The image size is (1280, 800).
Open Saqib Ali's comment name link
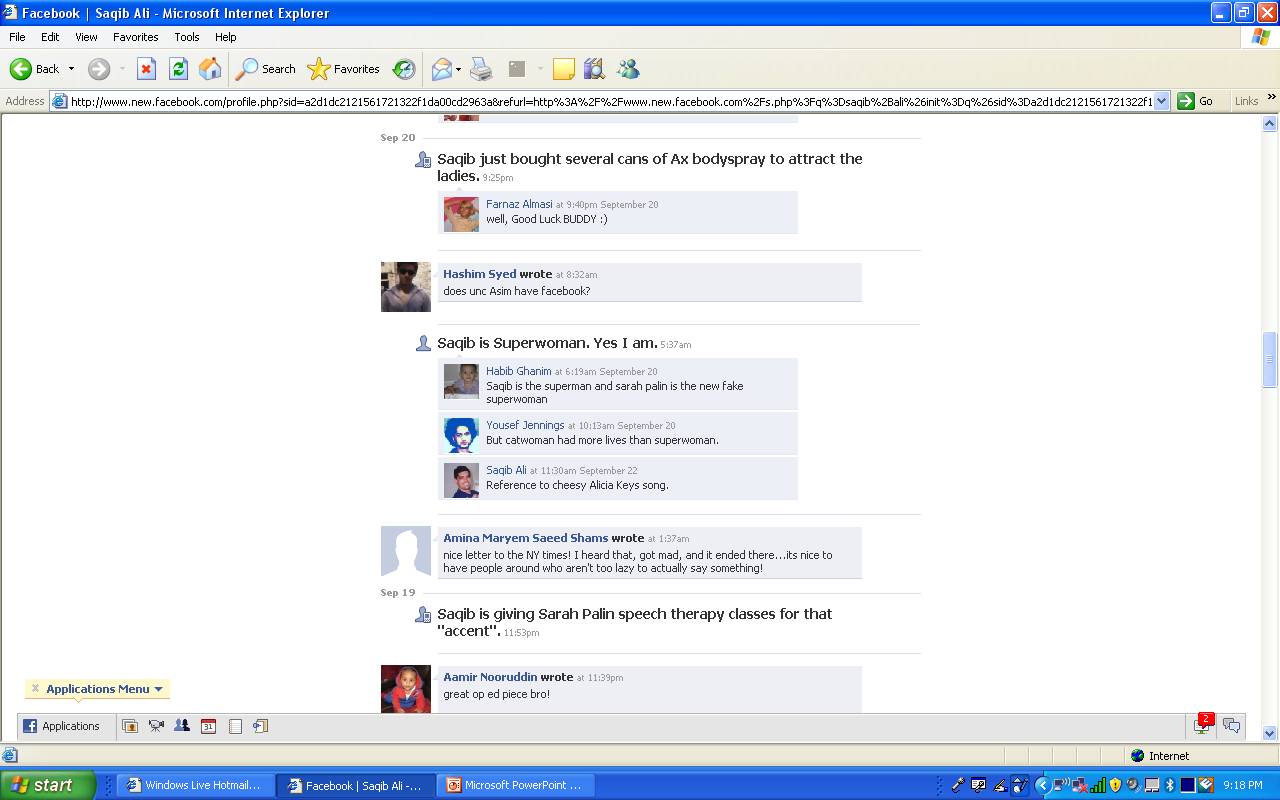tap(506, 470)
